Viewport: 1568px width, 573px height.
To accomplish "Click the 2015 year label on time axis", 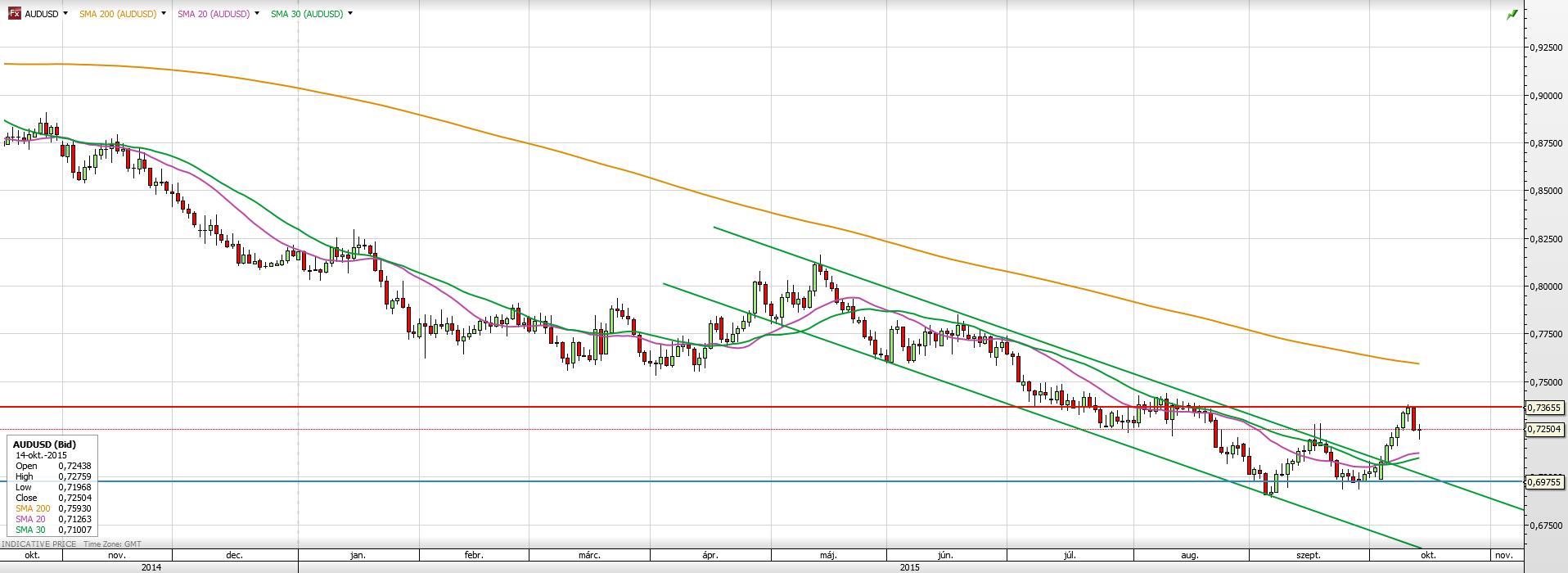I will [x=910, y=567].
